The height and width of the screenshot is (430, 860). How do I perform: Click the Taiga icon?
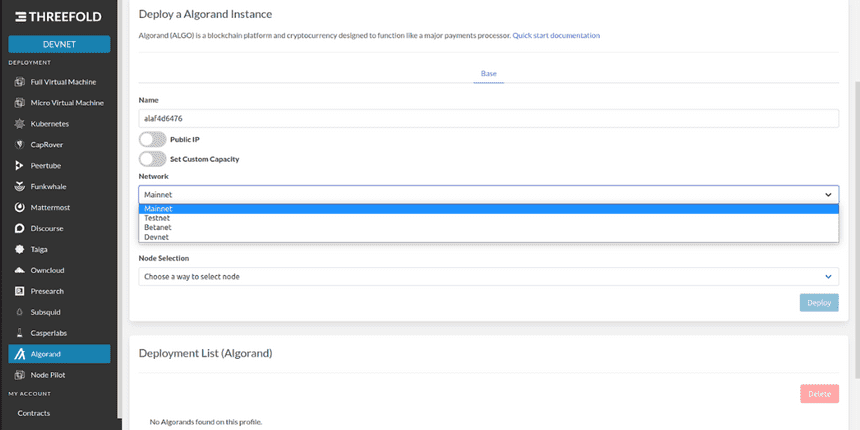[20, 249]
